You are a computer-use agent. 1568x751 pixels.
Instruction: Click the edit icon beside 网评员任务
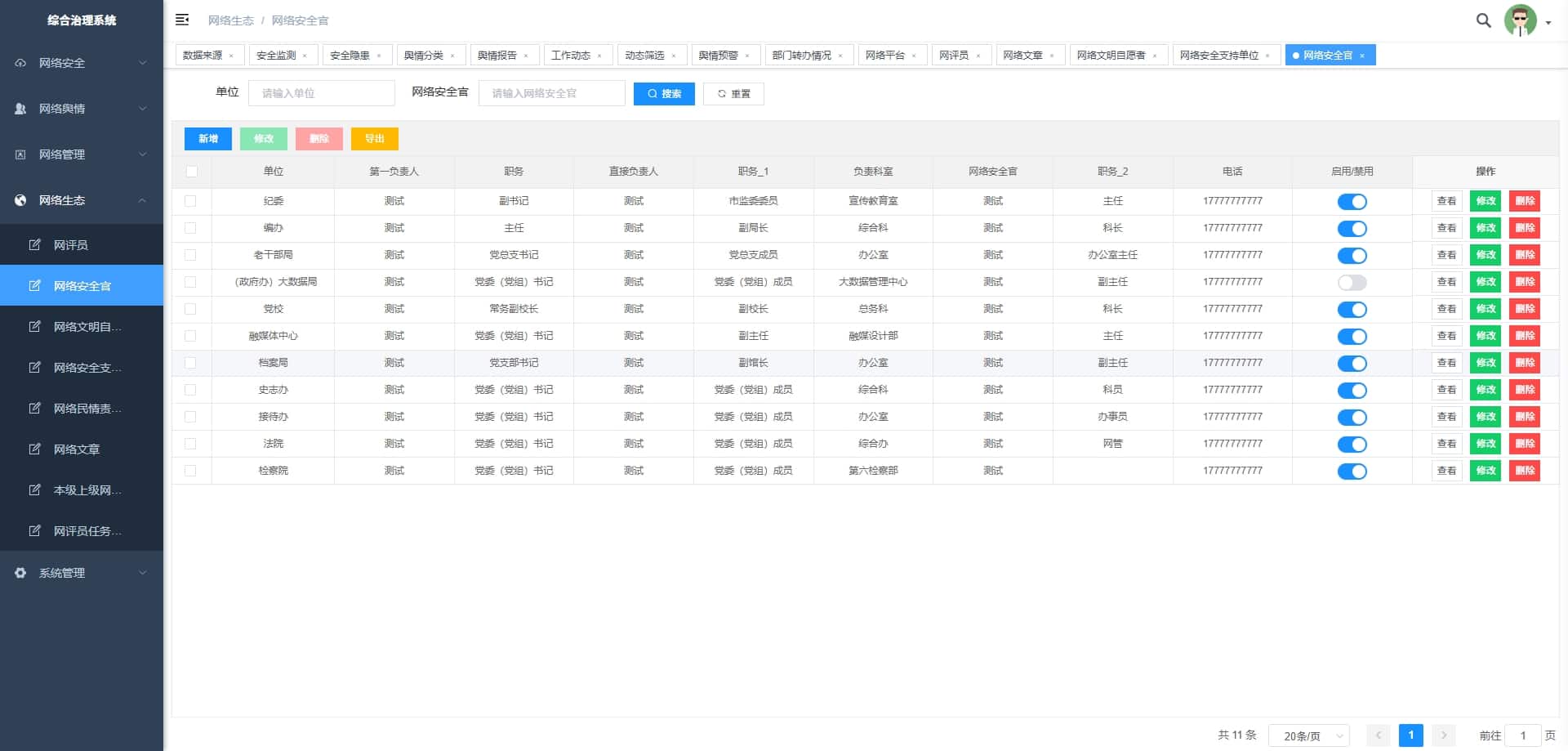[x=35, y=530]
